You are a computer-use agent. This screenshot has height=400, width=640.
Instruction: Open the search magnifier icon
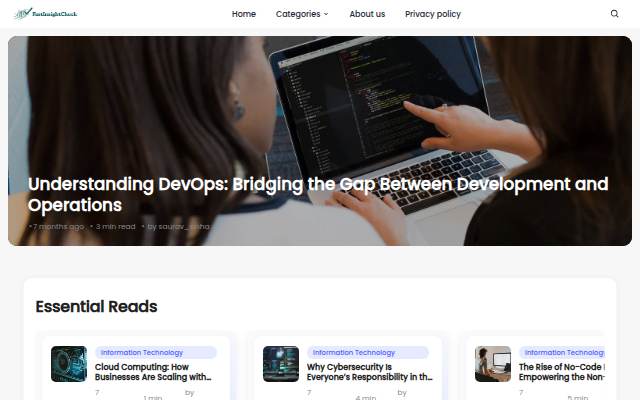click(614, 14)
